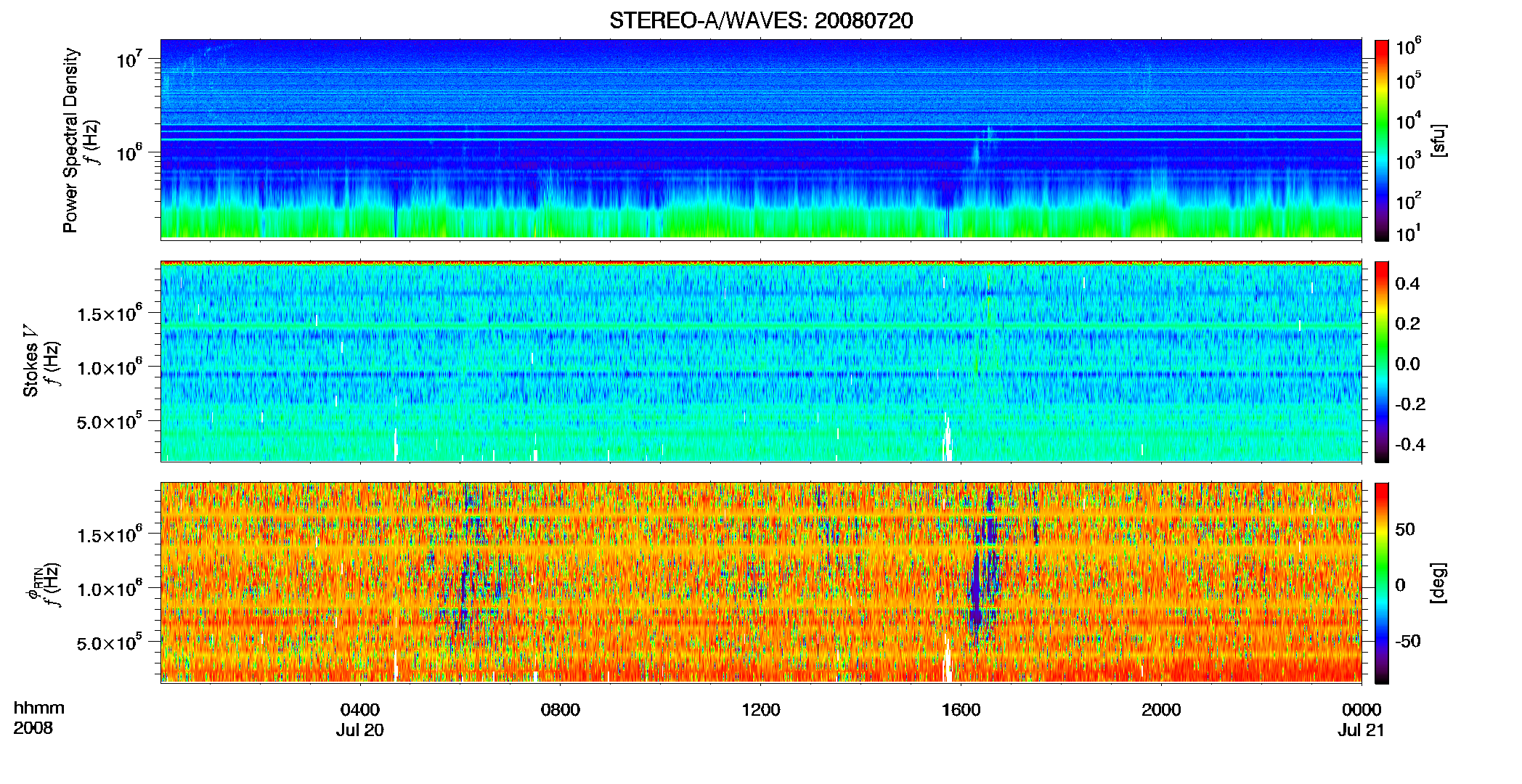Click the 0 label on deg colorbar
Image resolution: width=1522 pixels, height=784 pixels.
click(x=1400, y=585)
